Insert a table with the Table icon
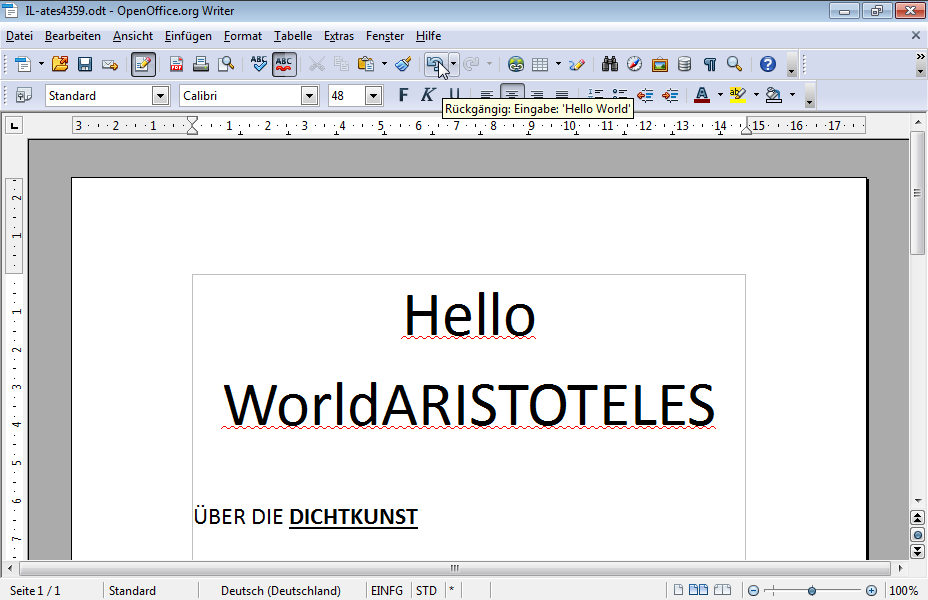Image resolution: width=928 pixels, height=600 pixels. [x=540, y=64]
